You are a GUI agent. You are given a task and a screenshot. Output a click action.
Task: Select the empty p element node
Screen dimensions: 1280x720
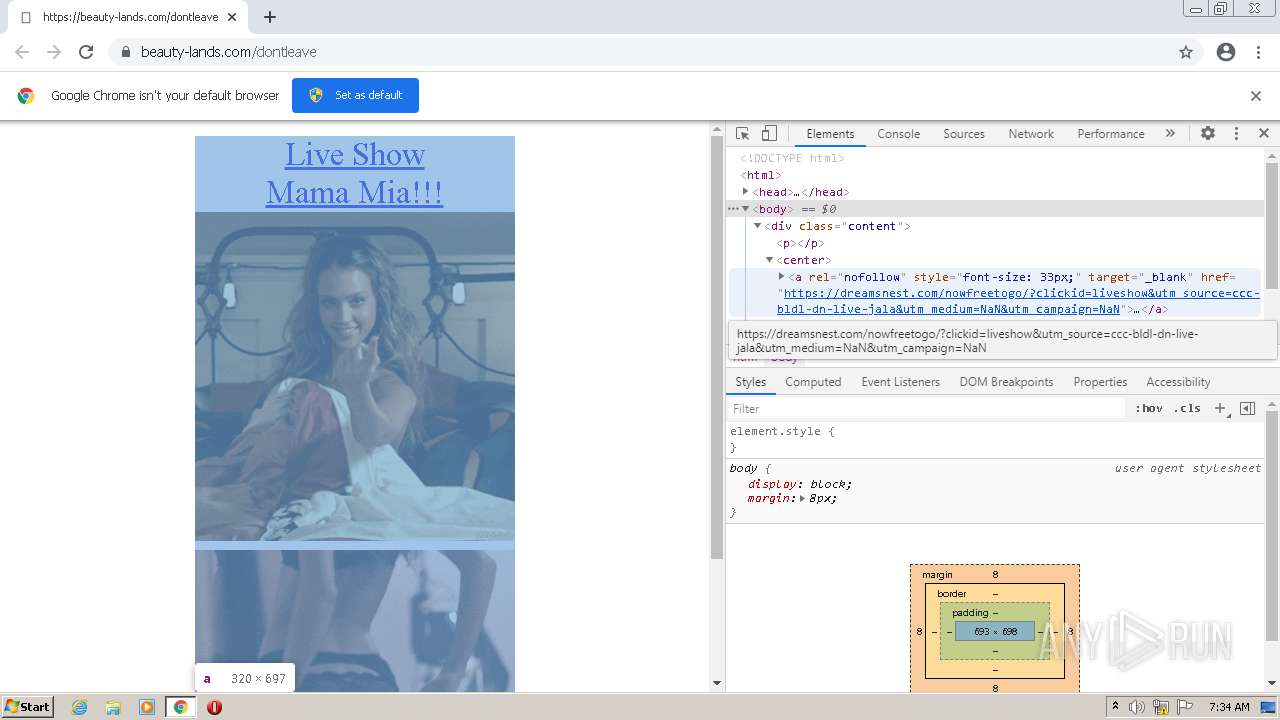click(800, 243)
